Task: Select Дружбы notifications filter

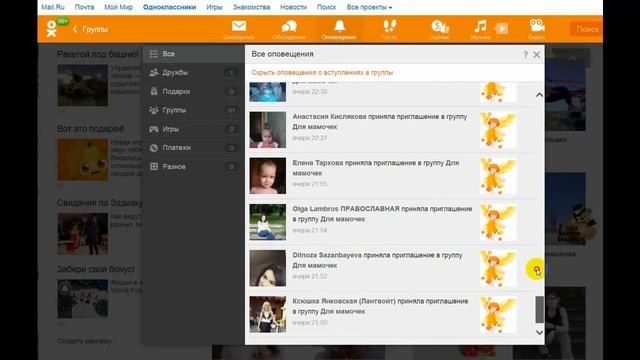Action: [x=193, y=73]
